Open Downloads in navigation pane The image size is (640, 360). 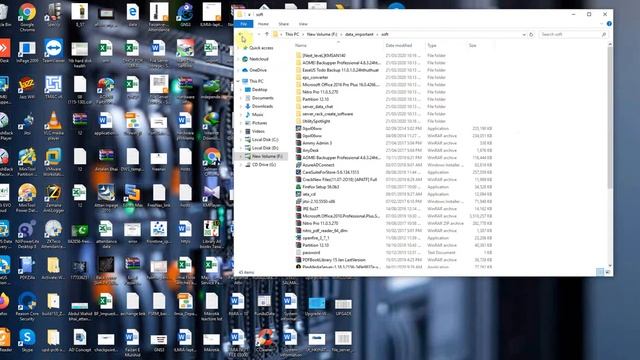click(x=259, y=106)
